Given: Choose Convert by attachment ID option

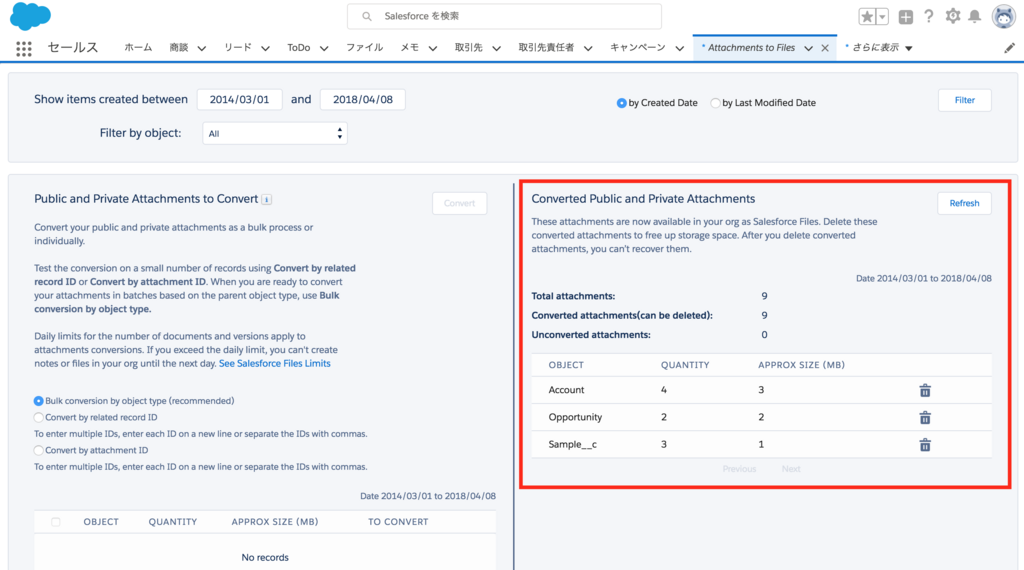Looking at the screenshot, I should (39, 451).
